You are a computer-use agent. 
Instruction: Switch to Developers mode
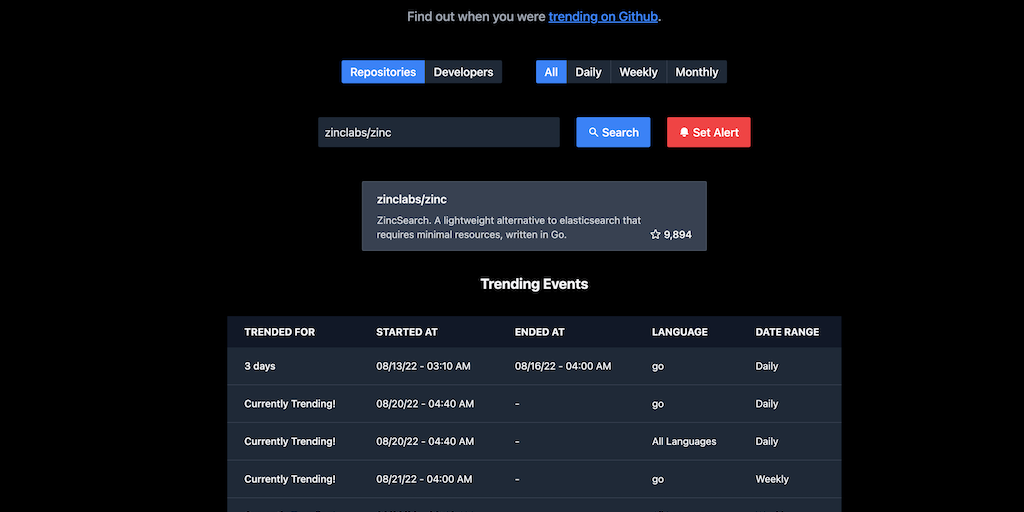tap(464, 72)
